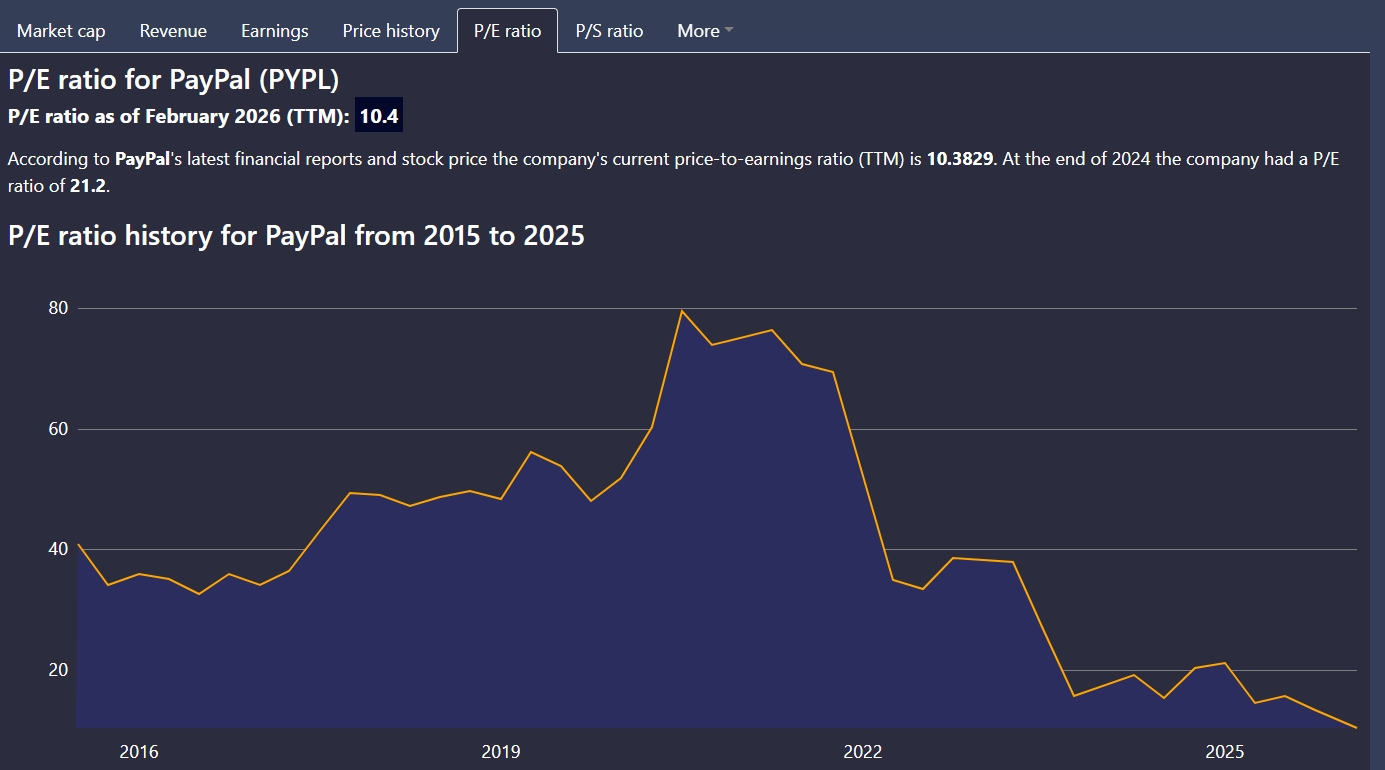This screenshot has height=770, width=1385.
Task: Click the 2022 x-axis label
Action: tap(863, 752)
